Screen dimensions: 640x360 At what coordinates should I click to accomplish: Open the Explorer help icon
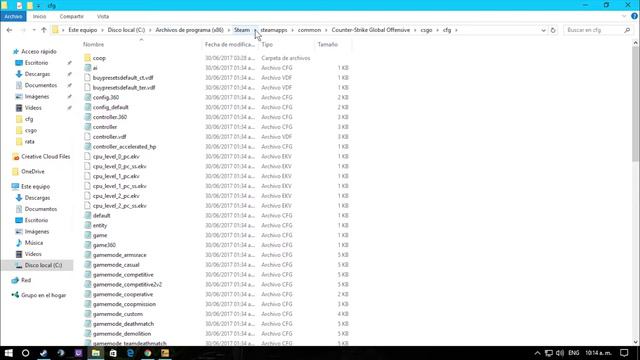(x=634, y=16)
